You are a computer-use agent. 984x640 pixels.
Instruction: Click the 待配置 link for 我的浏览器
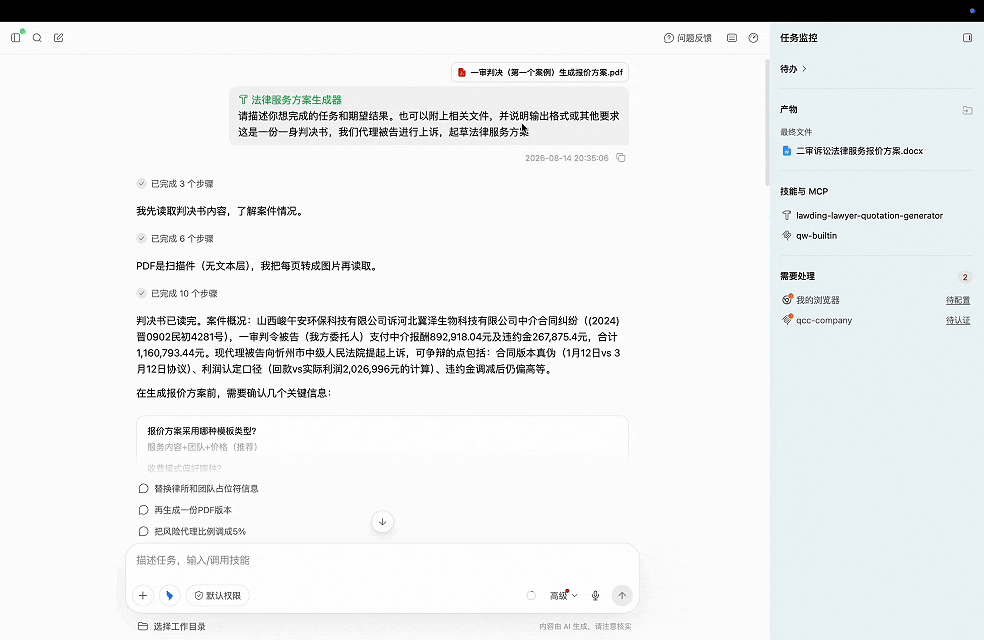click(x=958, y=300)
